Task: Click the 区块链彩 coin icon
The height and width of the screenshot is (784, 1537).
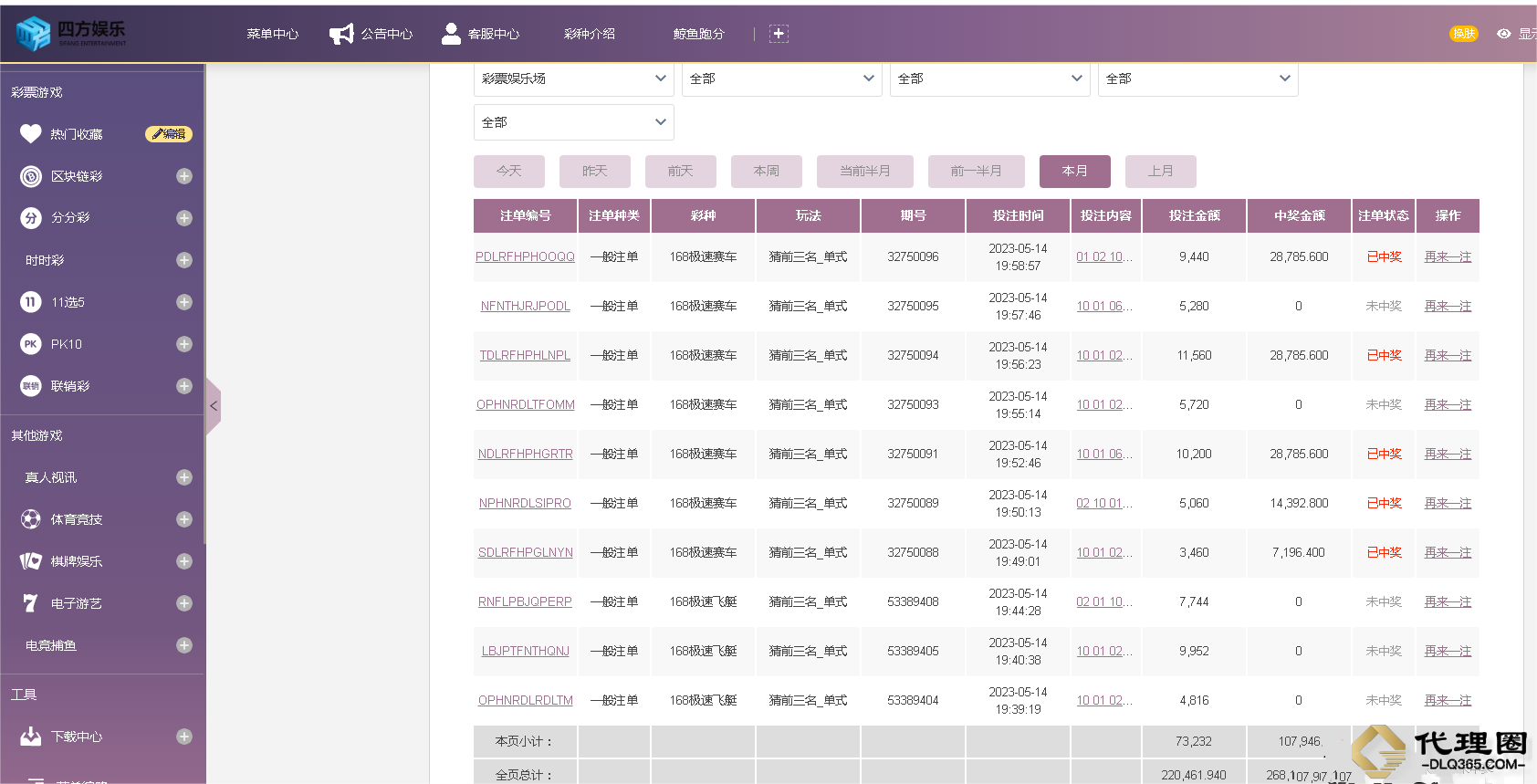Action: point(31,176)
